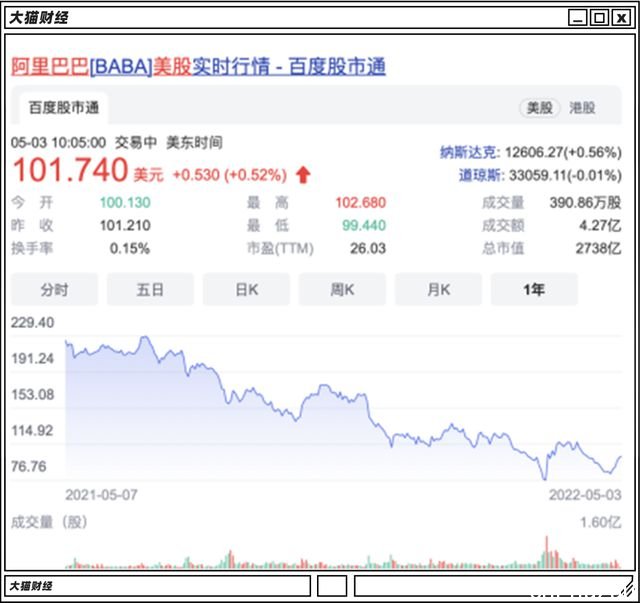Select the 月K chart tab
Screen dimensions: 640x603
tap(439, 289)
